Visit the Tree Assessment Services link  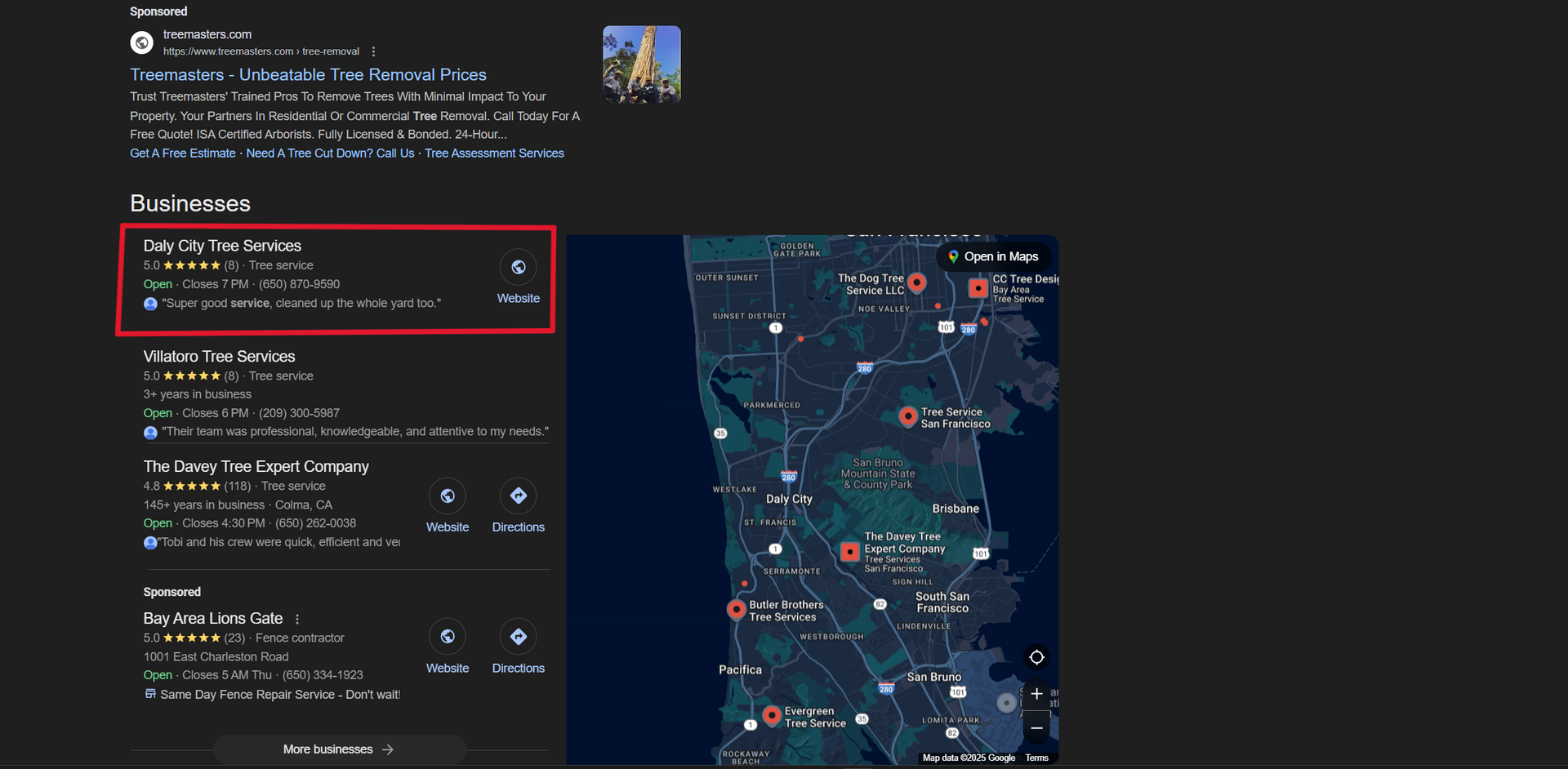coord(494,153)
